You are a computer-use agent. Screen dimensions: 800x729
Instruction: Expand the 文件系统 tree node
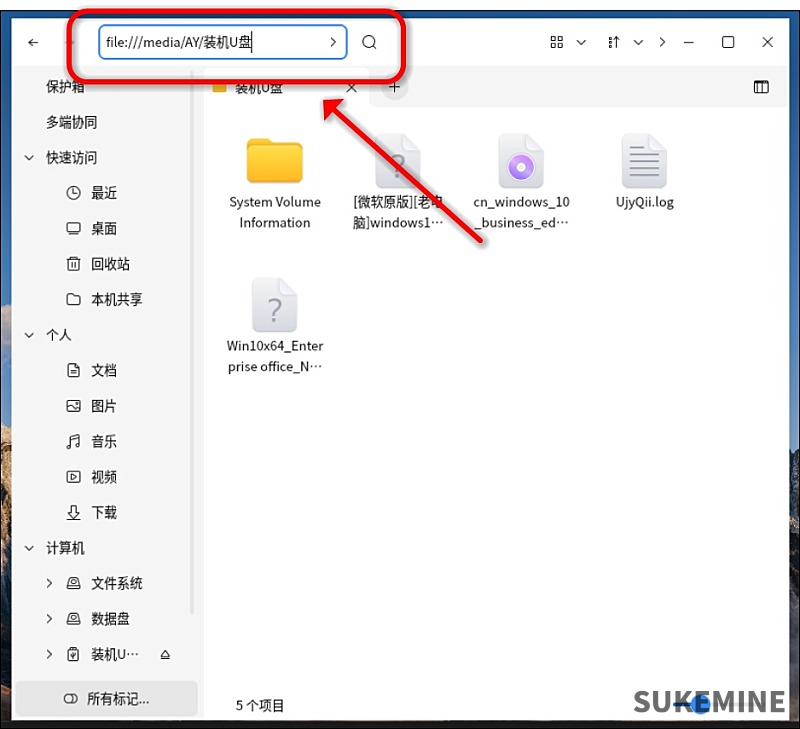pos(49,583)
